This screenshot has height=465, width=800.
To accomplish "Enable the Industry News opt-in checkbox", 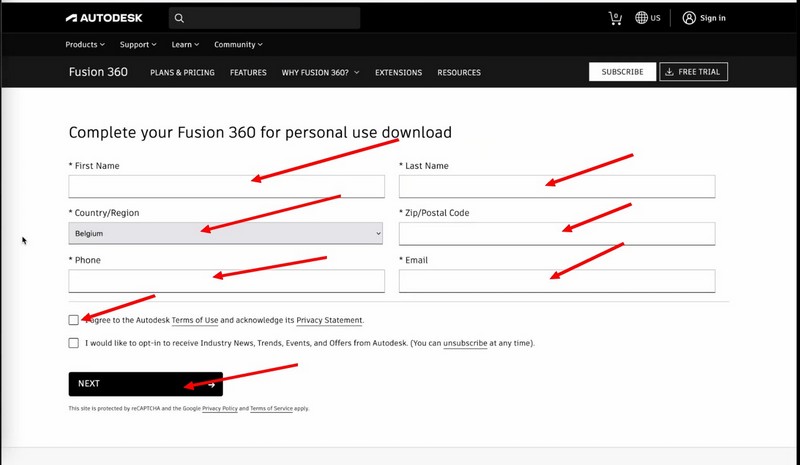I will (74, 343).
